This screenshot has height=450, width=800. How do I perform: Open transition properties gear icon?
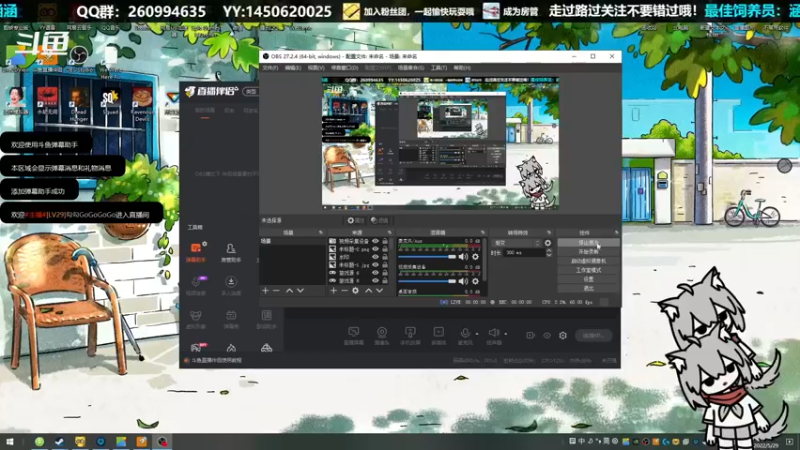548,243
